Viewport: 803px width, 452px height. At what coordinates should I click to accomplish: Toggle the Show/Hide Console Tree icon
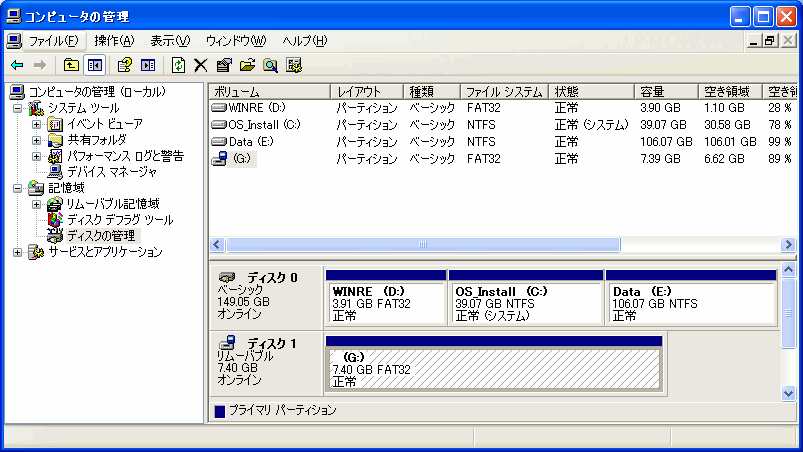94,65
